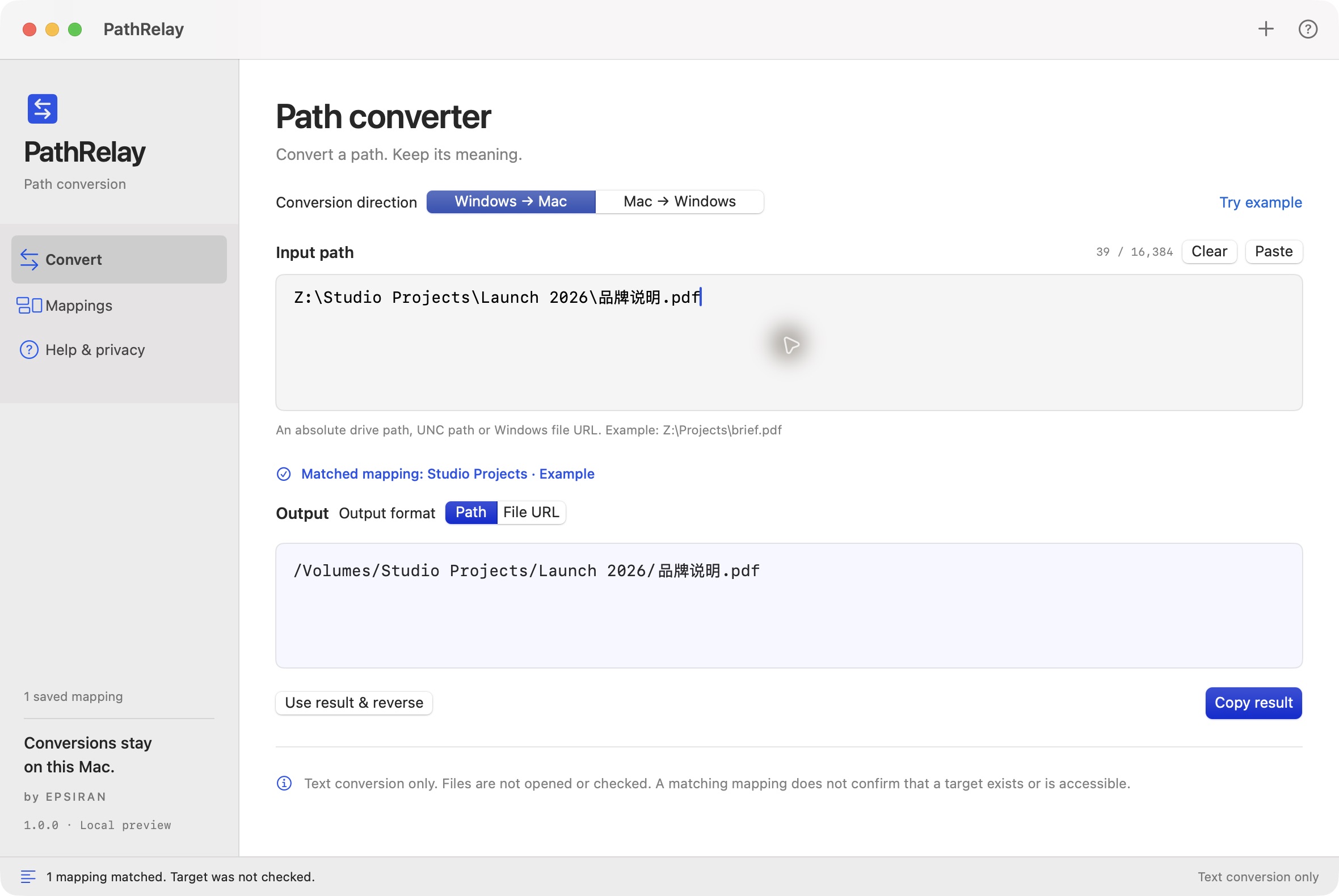Click the status bar log lines icon
Screen dimensions: 1339x896
(28, 876)
